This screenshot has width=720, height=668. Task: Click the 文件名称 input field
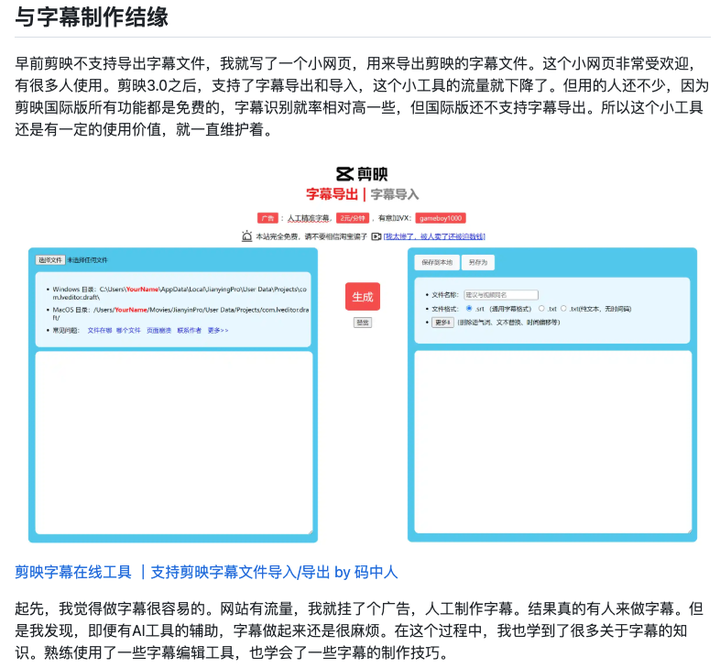coord(501,295)
